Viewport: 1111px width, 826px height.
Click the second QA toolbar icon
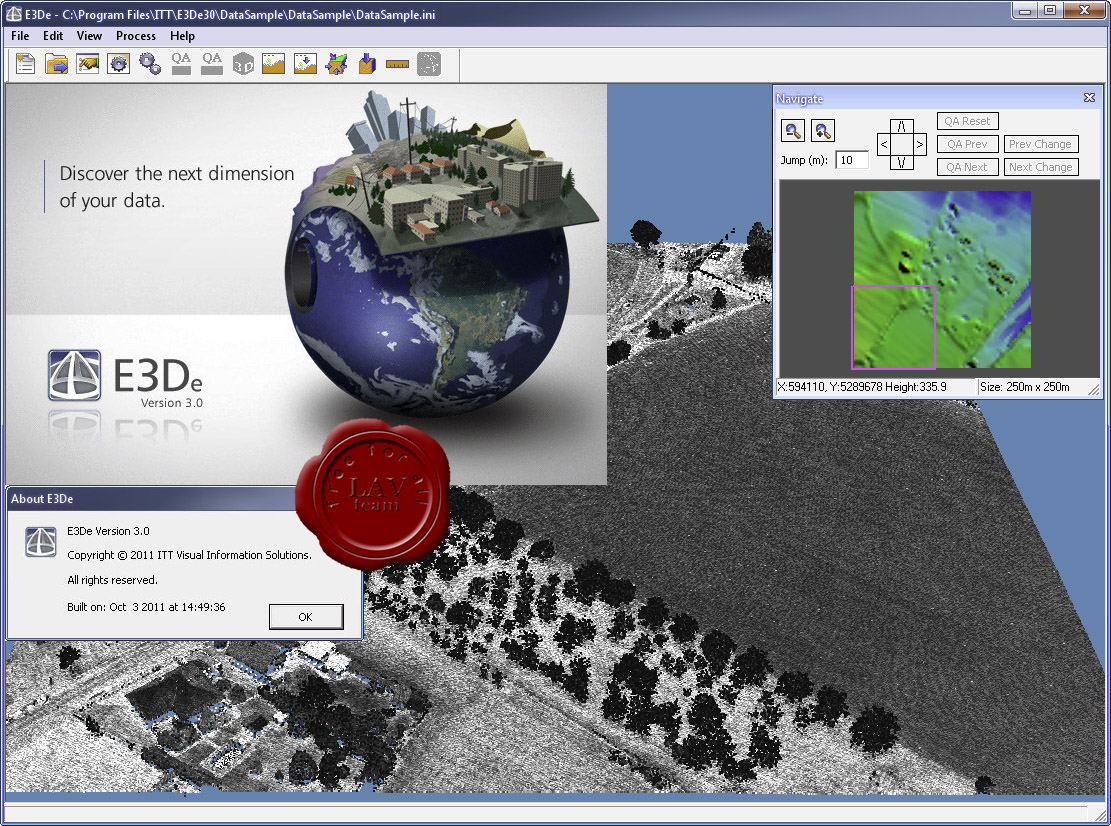tap(212, 64)
